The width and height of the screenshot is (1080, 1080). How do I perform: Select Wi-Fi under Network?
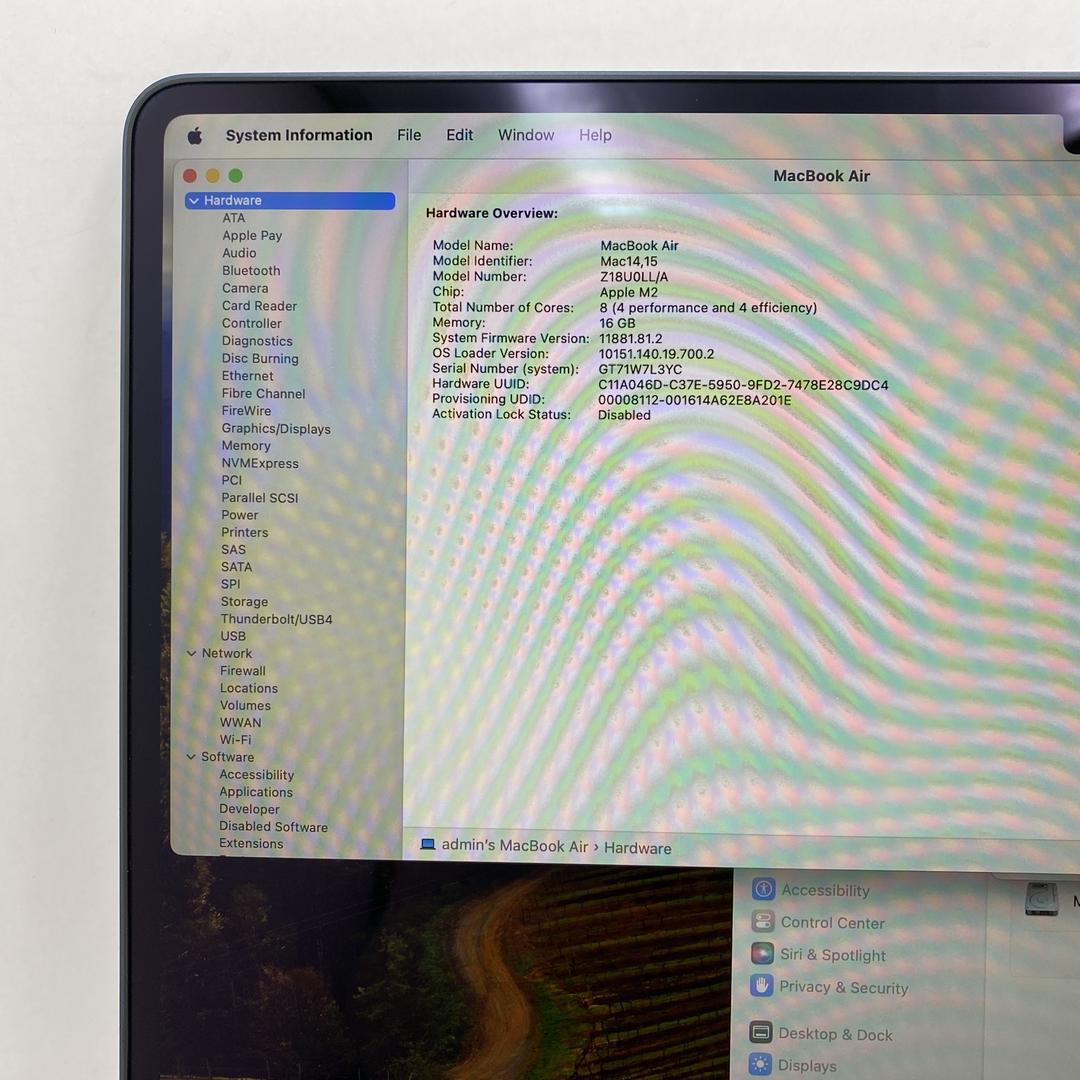tap(236, 740)
